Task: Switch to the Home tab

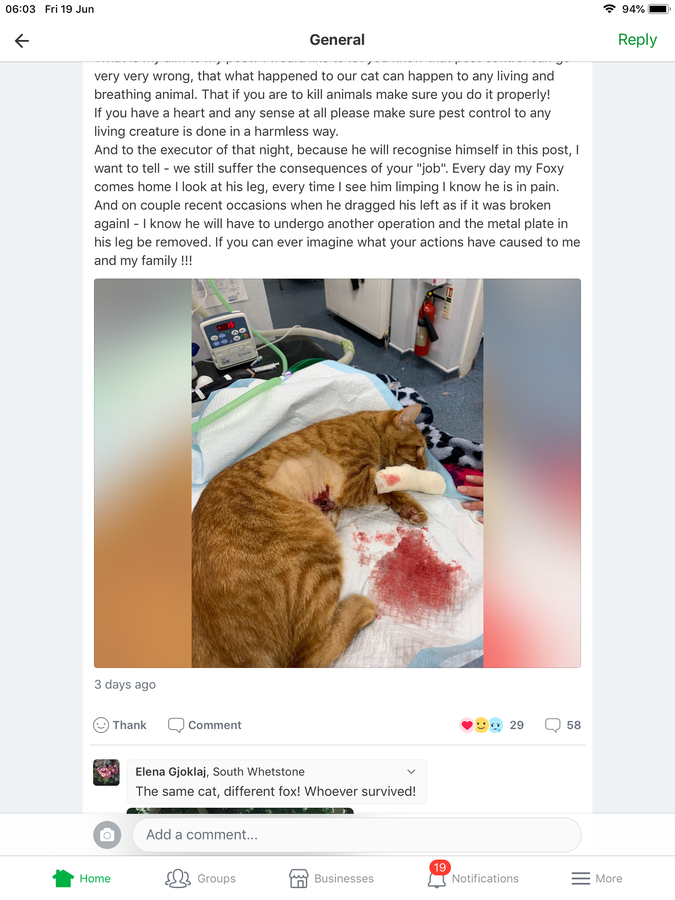Action: point(82,878)
